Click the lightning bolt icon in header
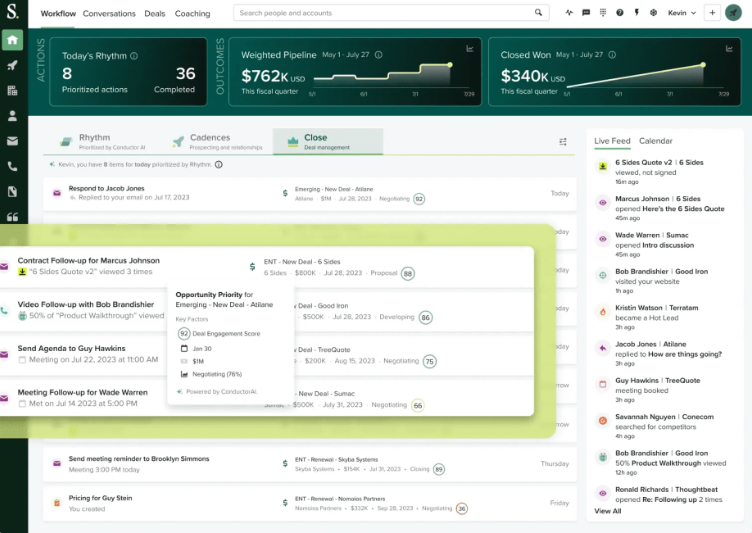Viewport: 752px width, 533px height. pos(636,13)
